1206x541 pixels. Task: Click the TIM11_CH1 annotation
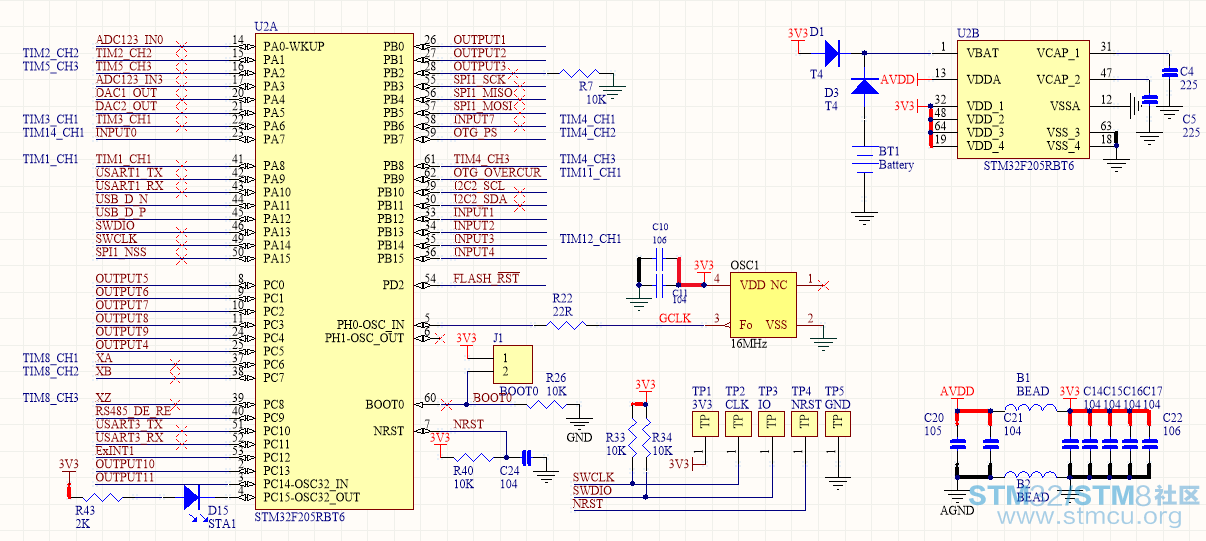[x=590, y=173]
